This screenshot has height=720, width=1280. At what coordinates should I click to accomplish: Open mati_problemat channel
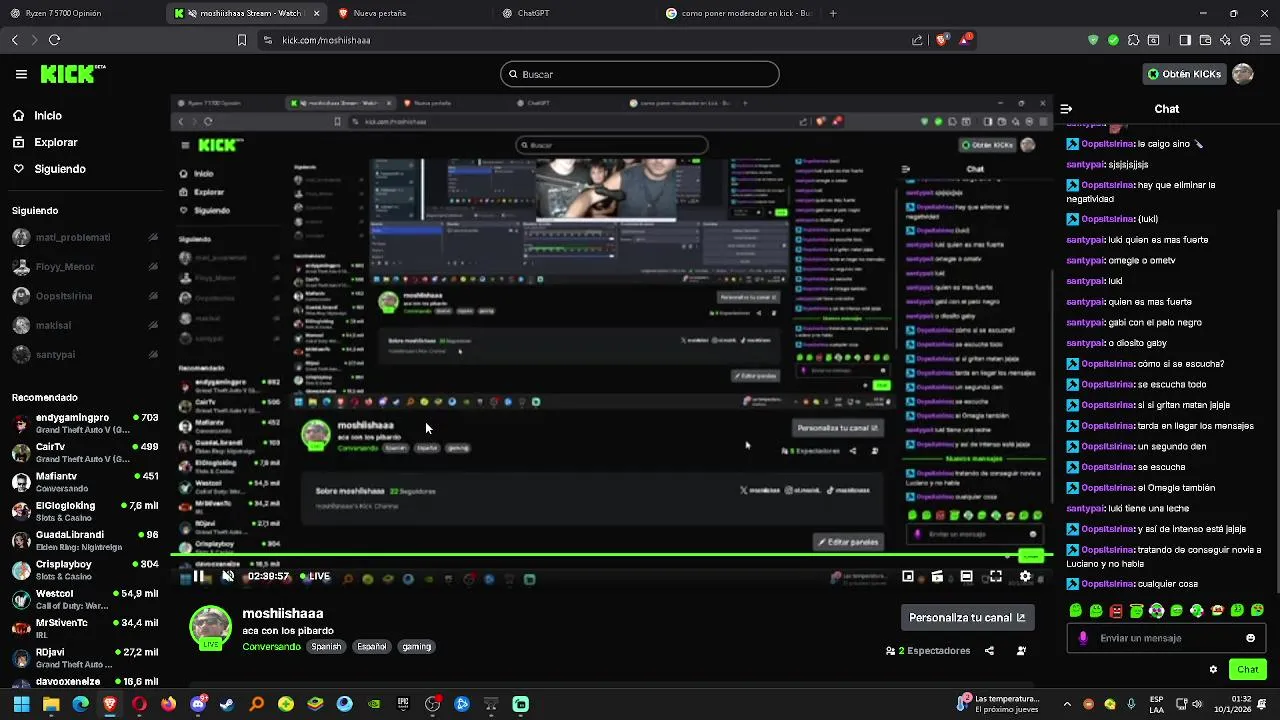click(x=84, y=238)
